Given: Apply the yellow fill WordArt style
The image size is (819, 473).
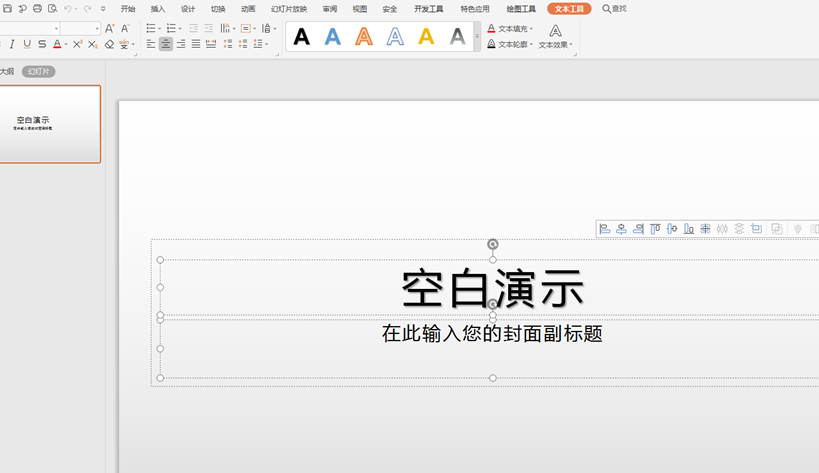Looking at the screenshot, I should pyautogui.click(x=426, y=37).
